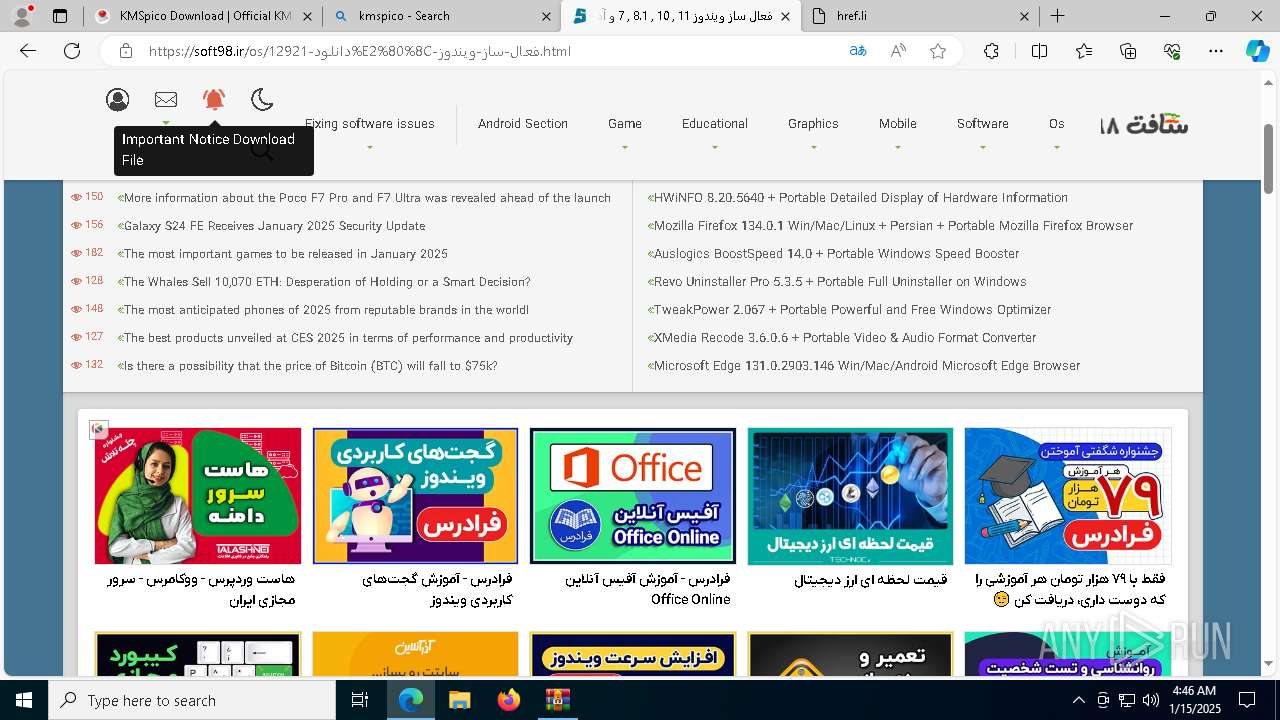Expand Fixing software issues menu
The width and height of the screenshot is (1280, 720).
(x=369, y=124)
